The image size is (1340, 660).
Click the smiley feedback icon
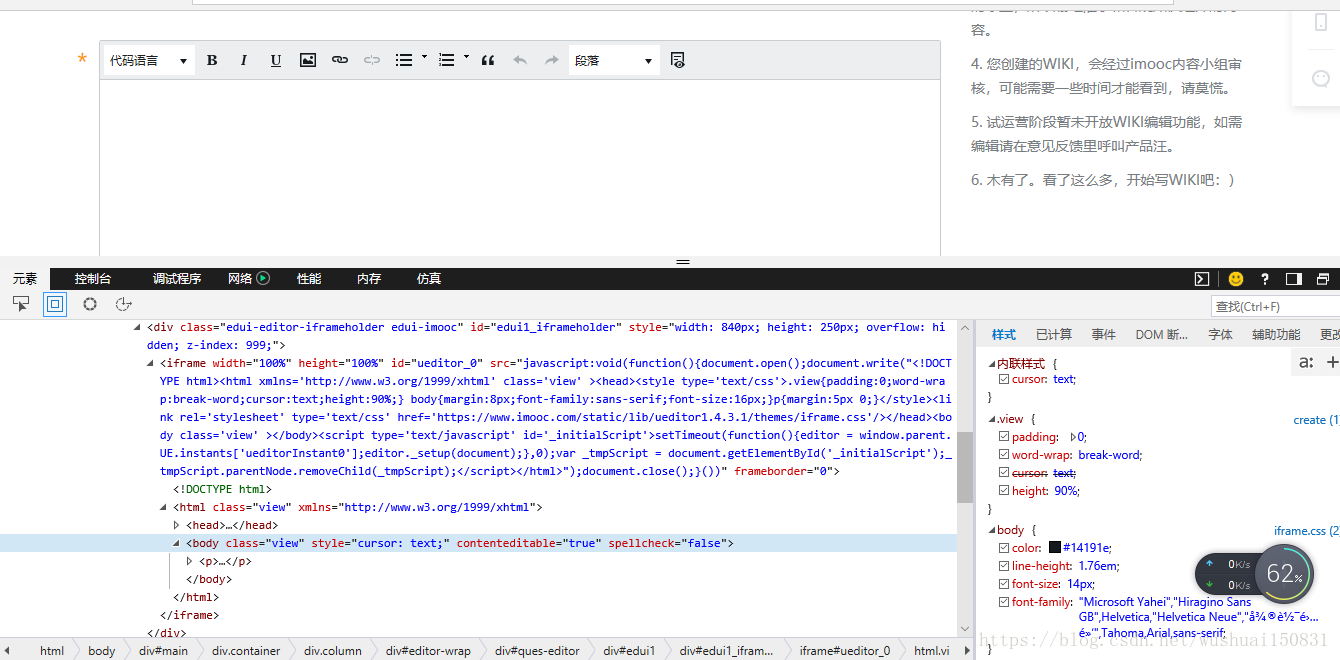click(x=1236, y=279)
